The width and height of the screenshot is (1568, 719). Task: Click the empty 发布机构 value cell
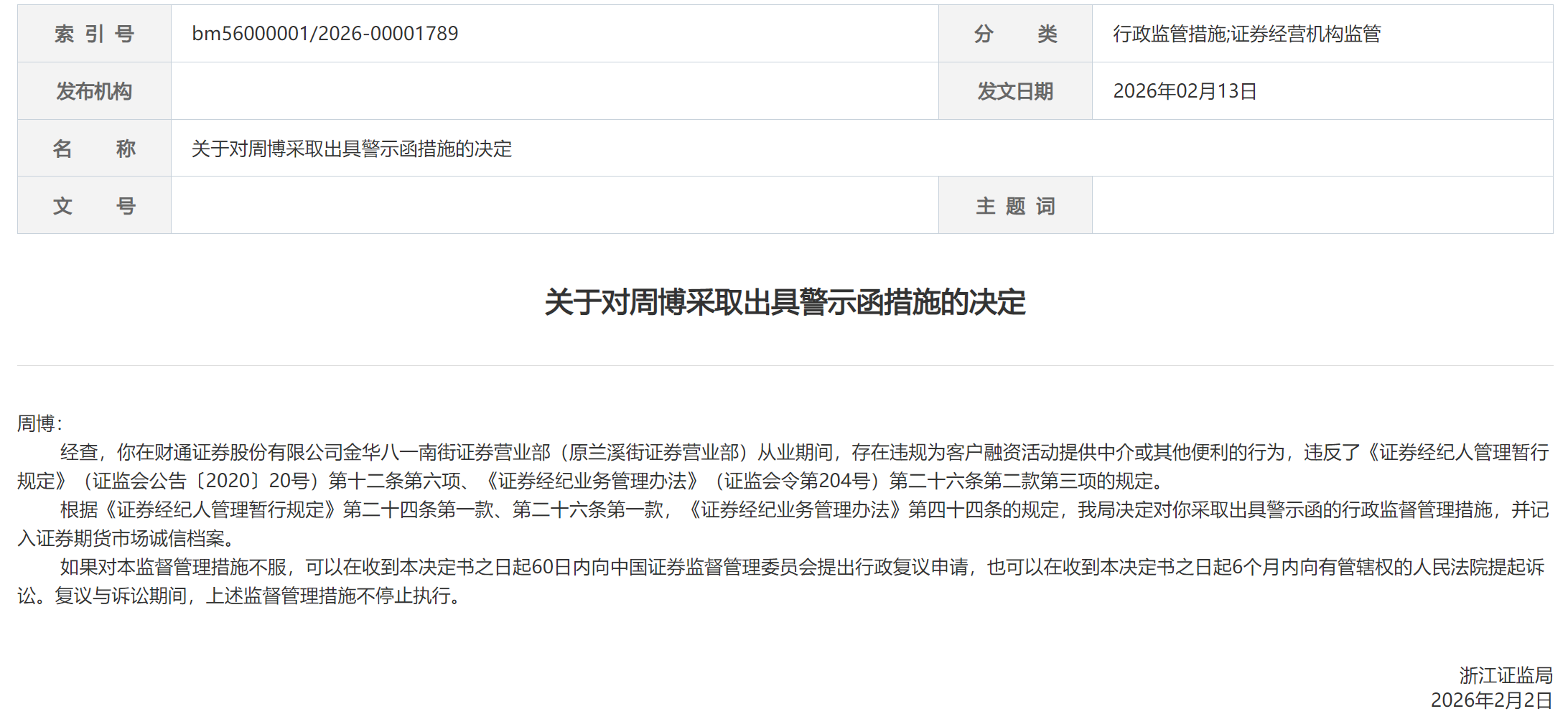click(554, 91)
